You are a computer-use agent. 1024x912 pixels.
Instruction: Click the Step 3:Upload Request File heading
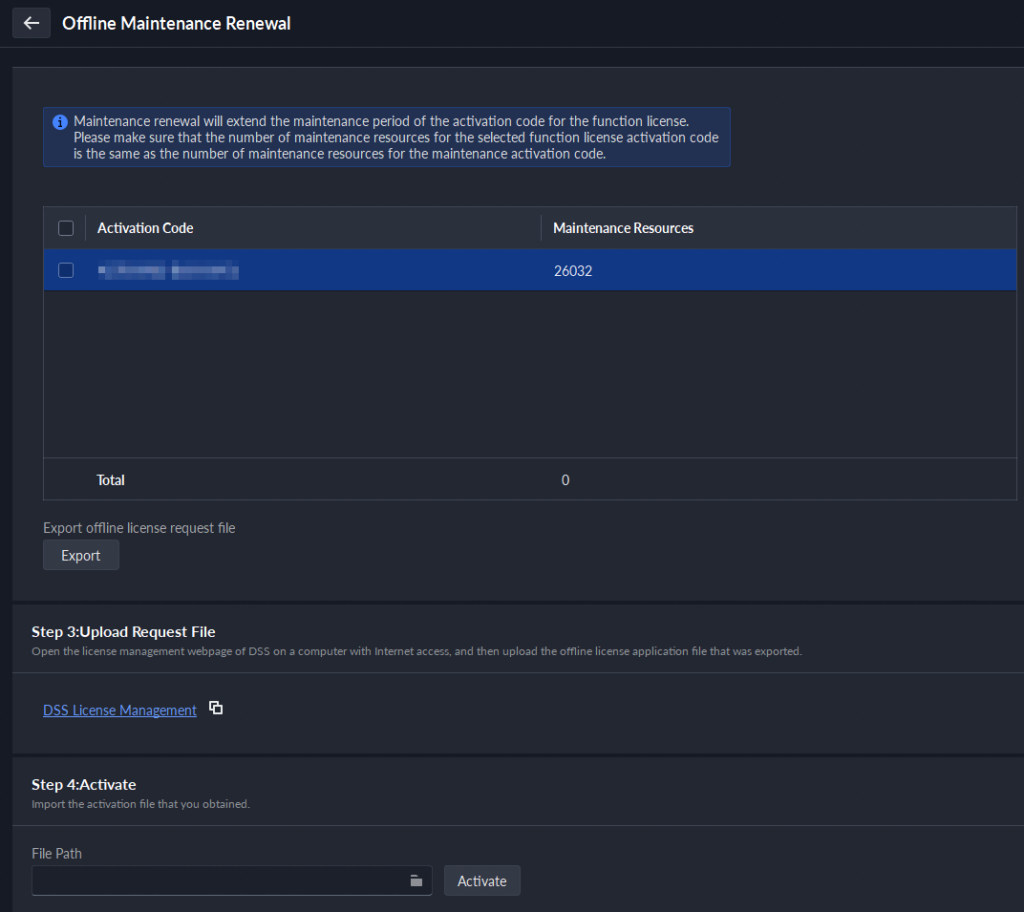[x=123, y=632]
